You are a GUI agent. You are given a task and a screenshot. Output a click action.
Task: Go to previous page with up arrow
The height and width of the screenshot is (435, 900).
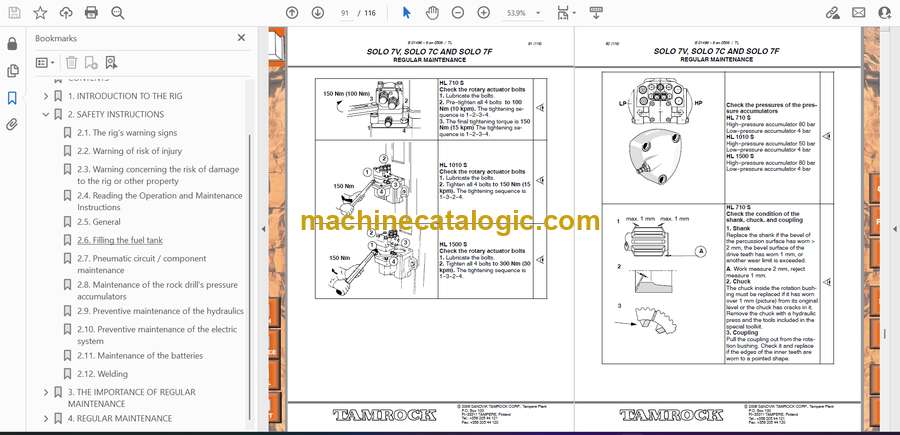click(x=292, y=13)
